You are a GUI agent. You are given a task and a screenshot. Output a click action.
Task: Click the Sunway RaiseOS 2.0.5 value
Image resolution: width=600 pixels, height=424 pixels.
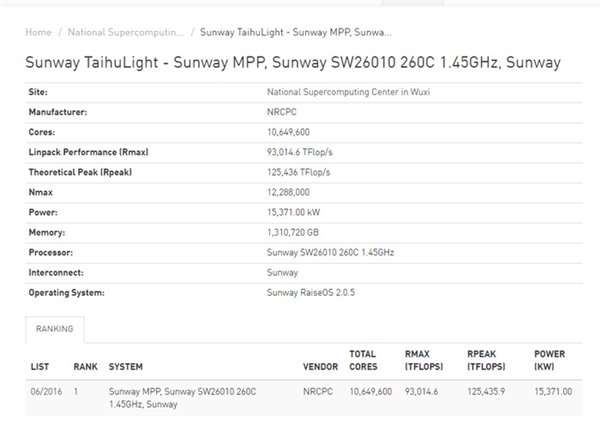(312, 292)
